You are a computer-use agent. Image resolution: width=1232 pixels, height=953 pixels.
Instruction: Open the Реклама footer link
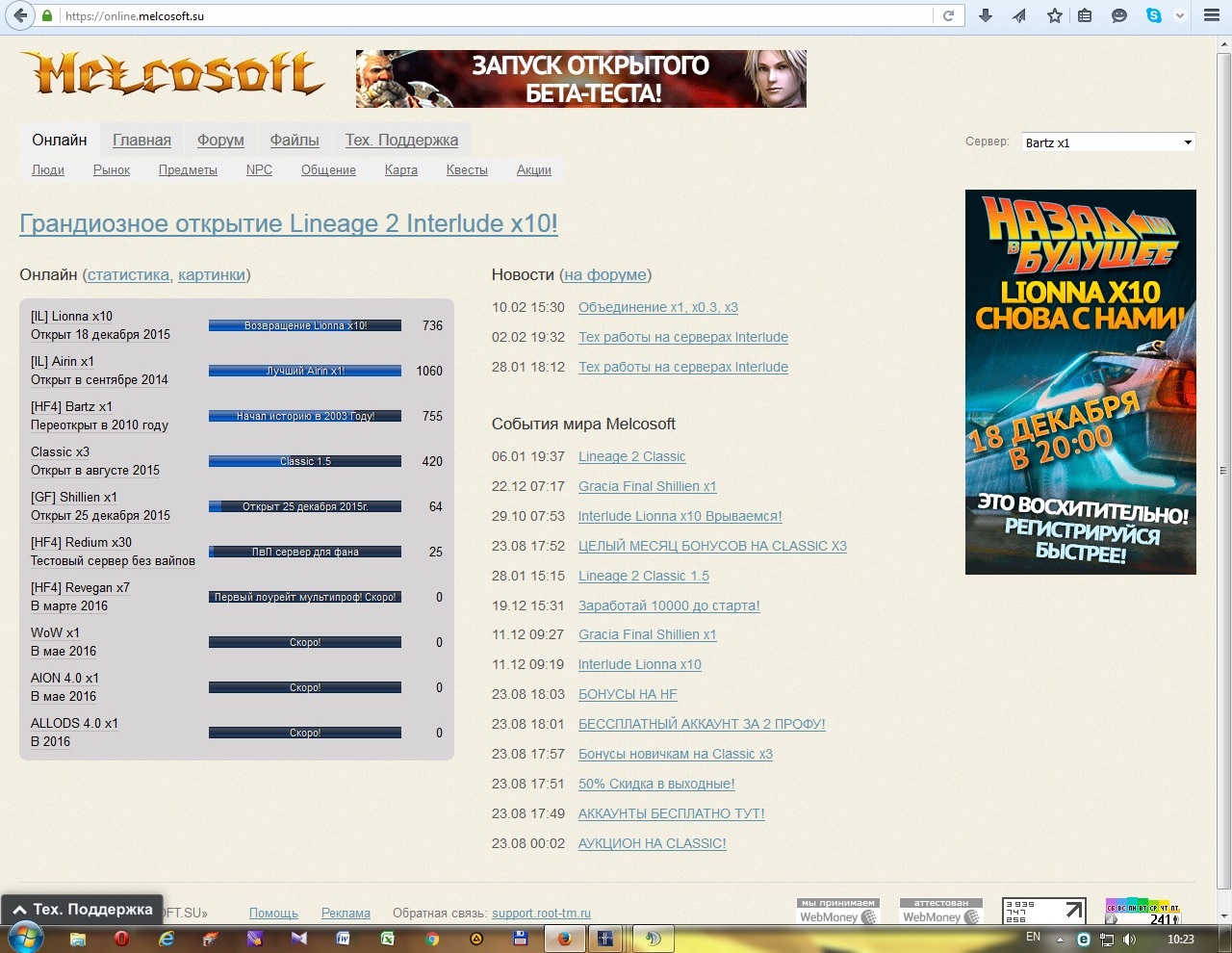pos(346,914)
